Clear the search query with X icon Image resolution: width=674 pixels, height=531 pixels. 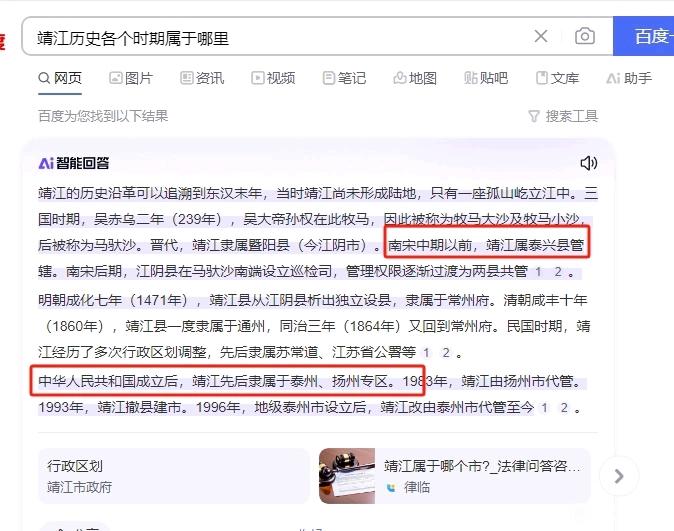click(541, 36)
